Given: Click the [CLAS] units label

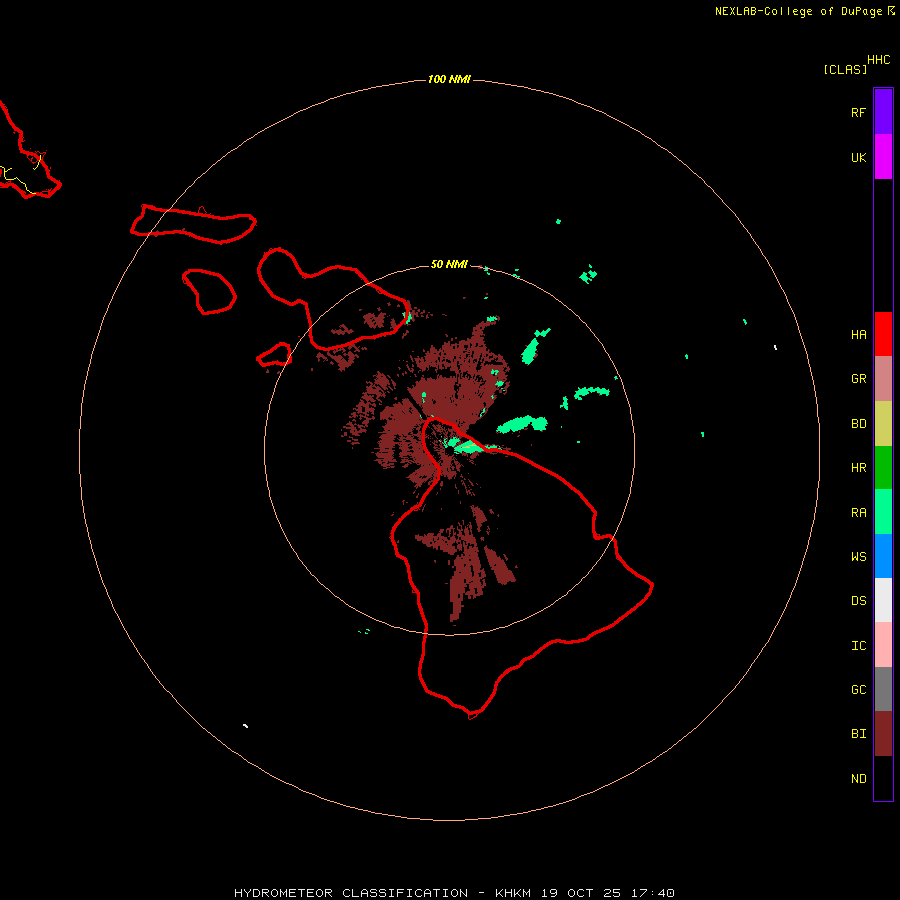Looking at the screenshot, I should [x=845, y=70].
